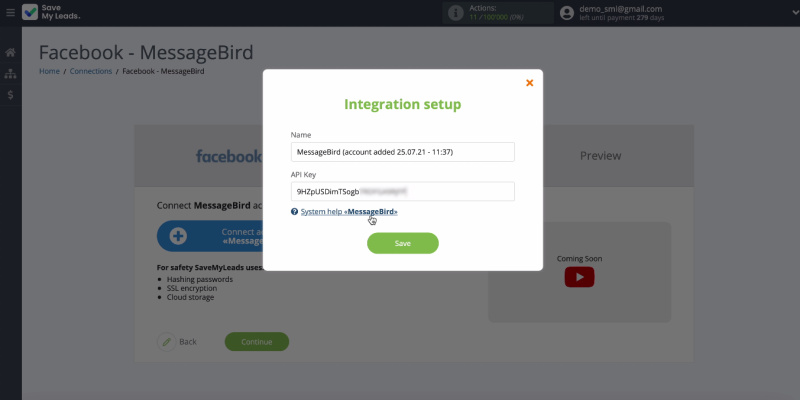Go to Home sidebar icon
Image resolution: width=800 pixels, height=400 pixels.
pos(10,52)
